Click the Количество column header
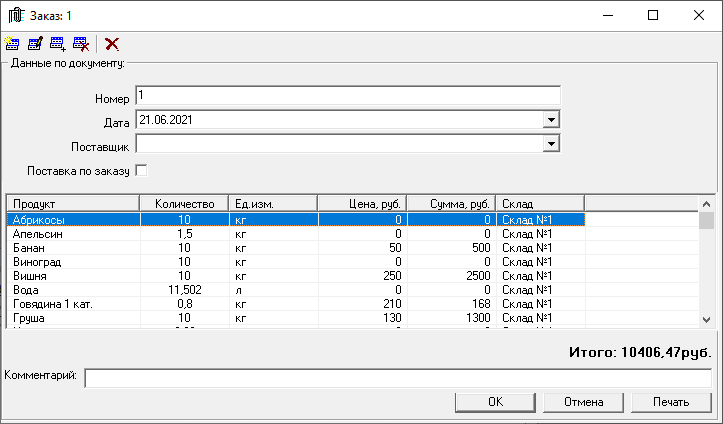The image size is (723, 424). (x=183, y=203)
